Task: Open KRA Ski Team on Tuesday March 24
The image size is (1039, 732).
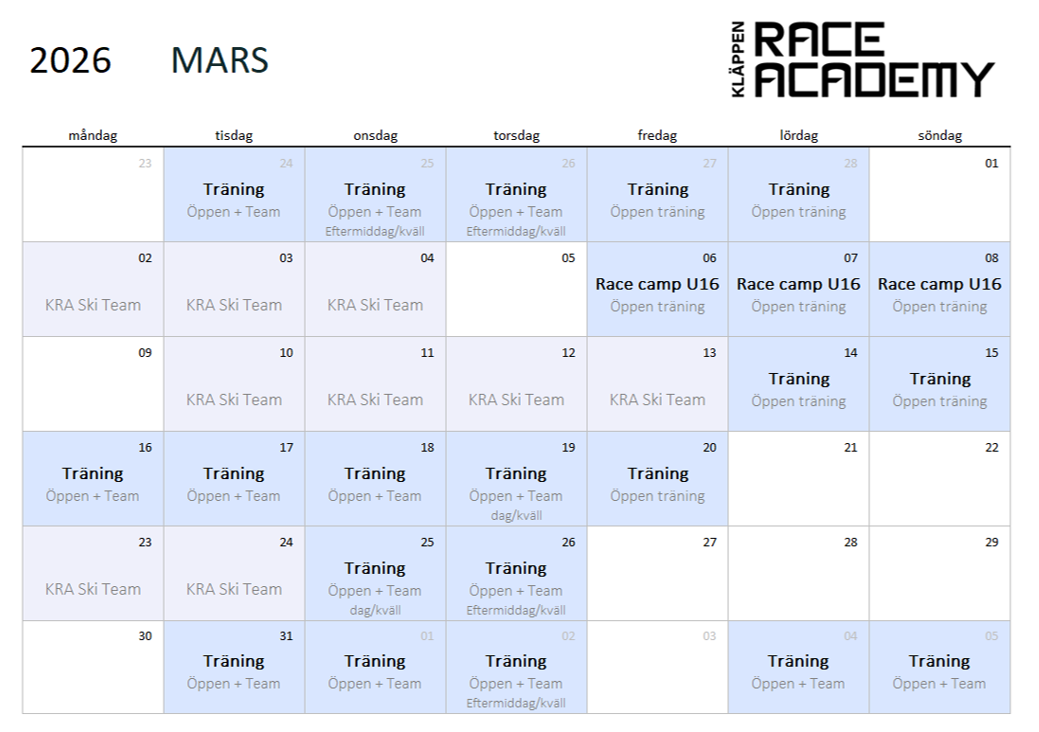Action: click(234, 589)
